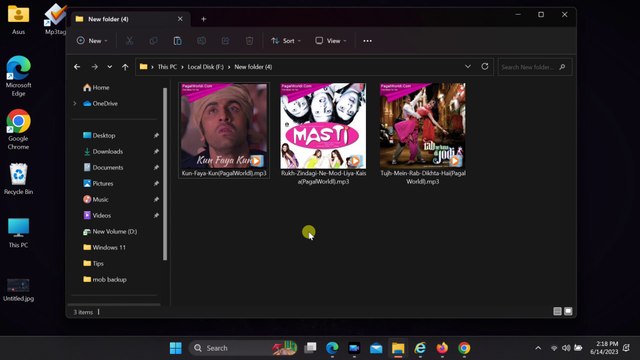This screenshot has width=640, height=360.
Task: Open Pictures in navigation pane
Action: pyautogui.click(x=98, y=183)
